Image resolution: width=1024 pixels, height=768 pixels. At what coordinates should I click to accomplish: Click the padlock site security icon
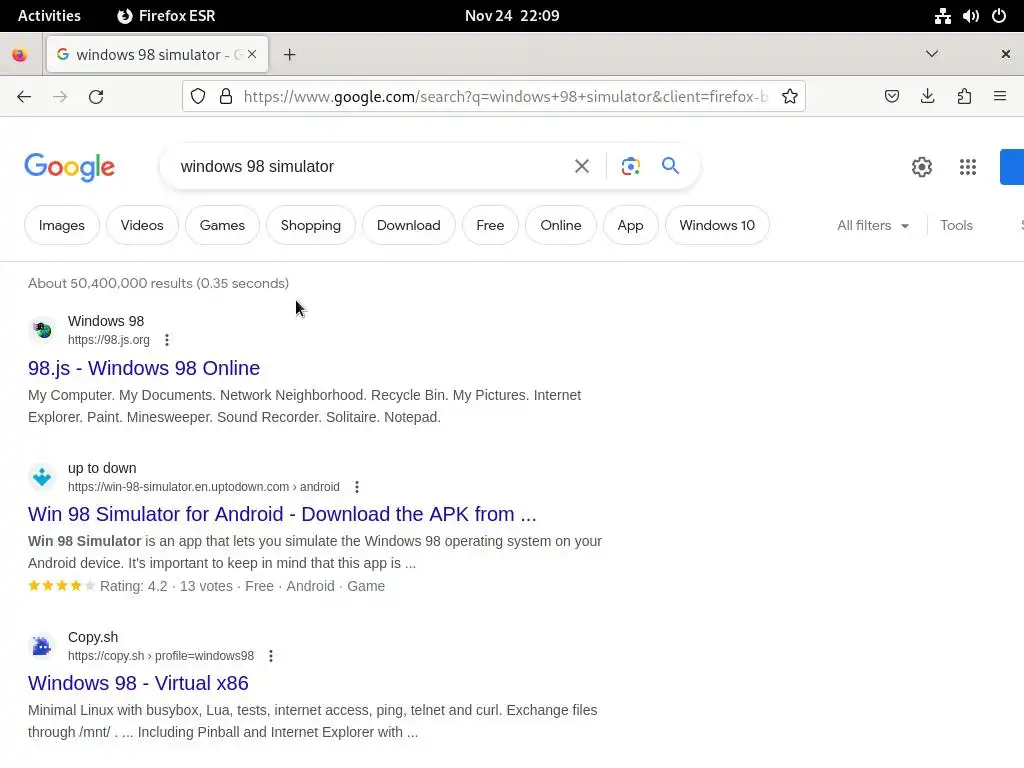click(226, 97)
